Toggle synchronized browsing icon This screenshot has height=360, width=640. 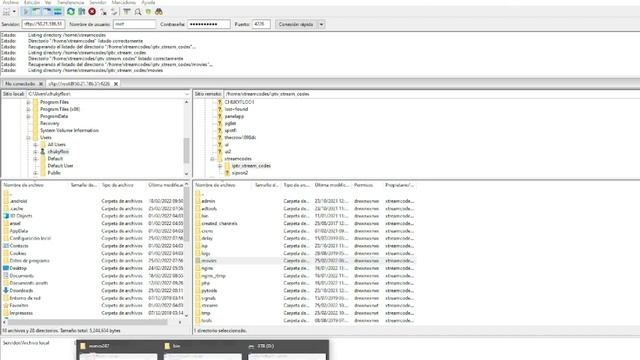(148, 12)
